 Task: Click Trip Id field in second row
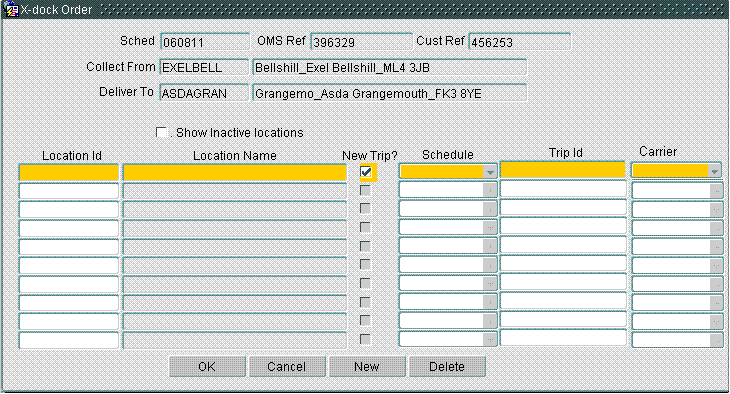[x=563, y=189]
